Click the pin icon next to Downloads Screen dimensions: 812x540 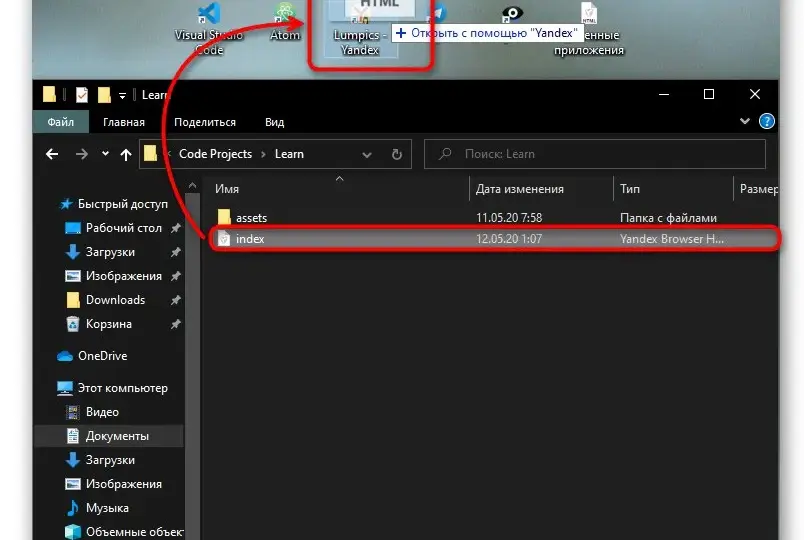point(176,300)
